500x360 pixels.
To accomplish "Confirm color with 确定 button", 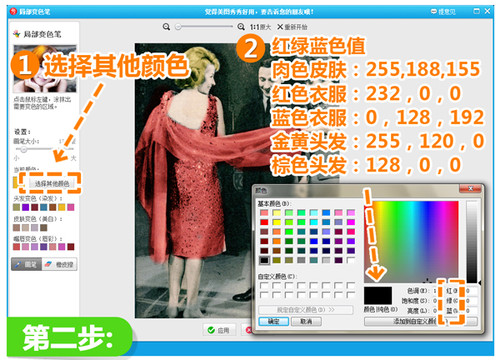I will (274, 321).
